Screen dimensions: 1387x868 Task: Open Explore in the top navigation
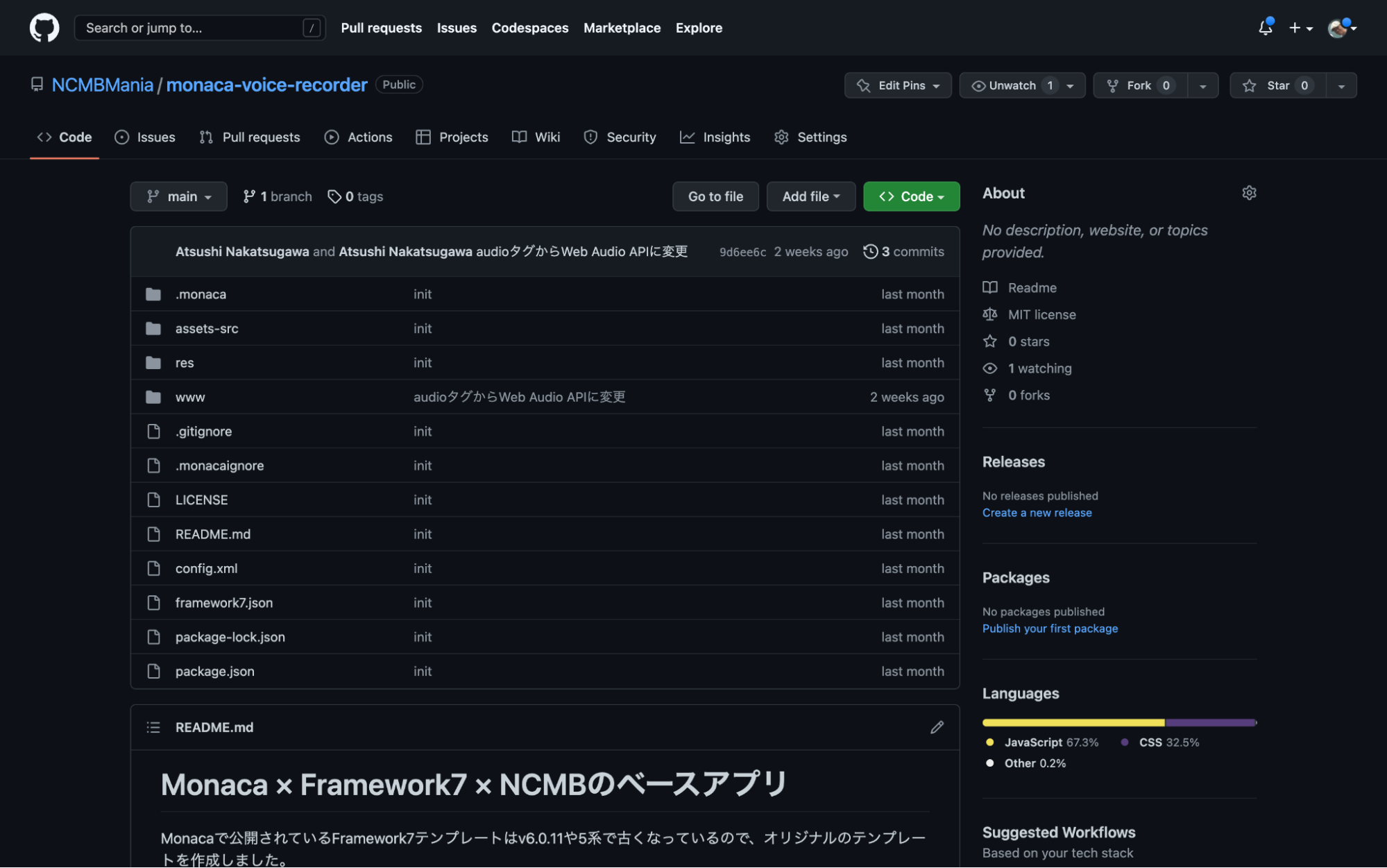pos(699,28)
